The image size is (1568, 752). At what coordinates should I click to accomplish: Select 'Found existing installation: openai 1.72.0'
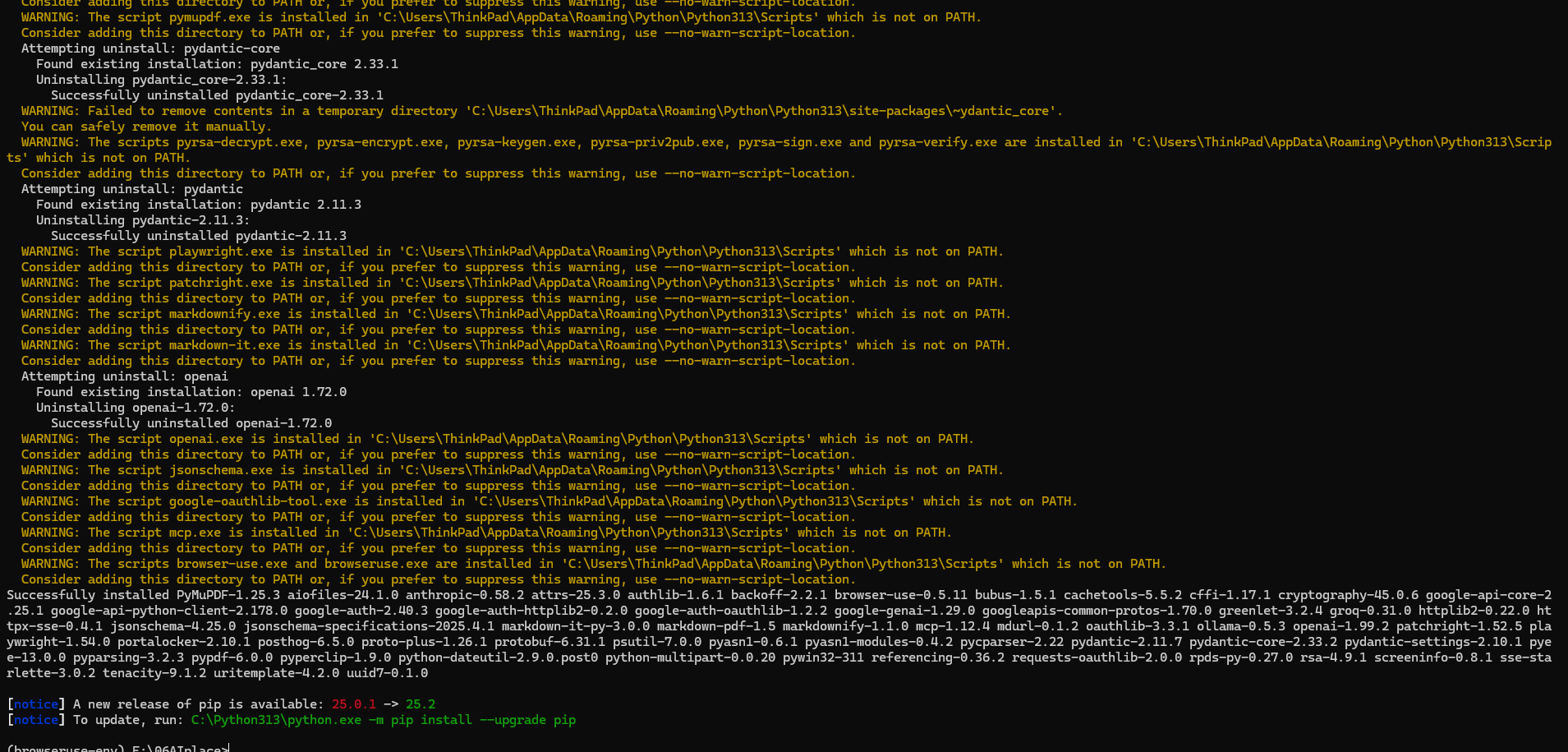[191, 392]
